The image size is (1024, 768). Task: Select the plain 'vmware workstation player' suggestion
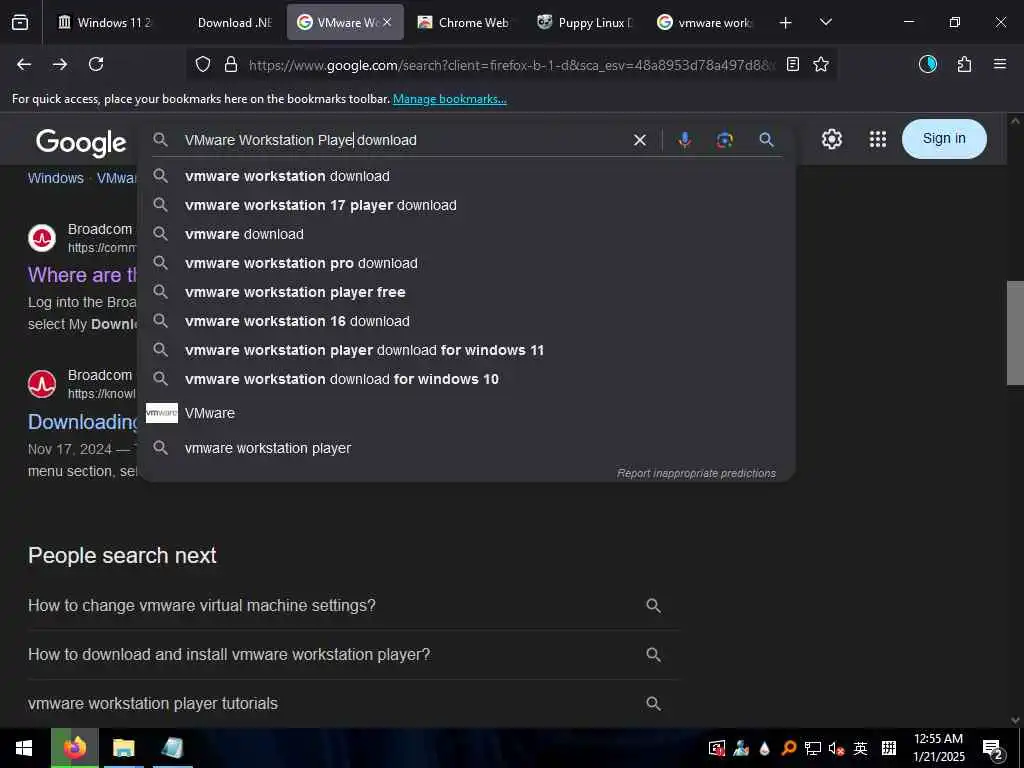click(466, 448)
